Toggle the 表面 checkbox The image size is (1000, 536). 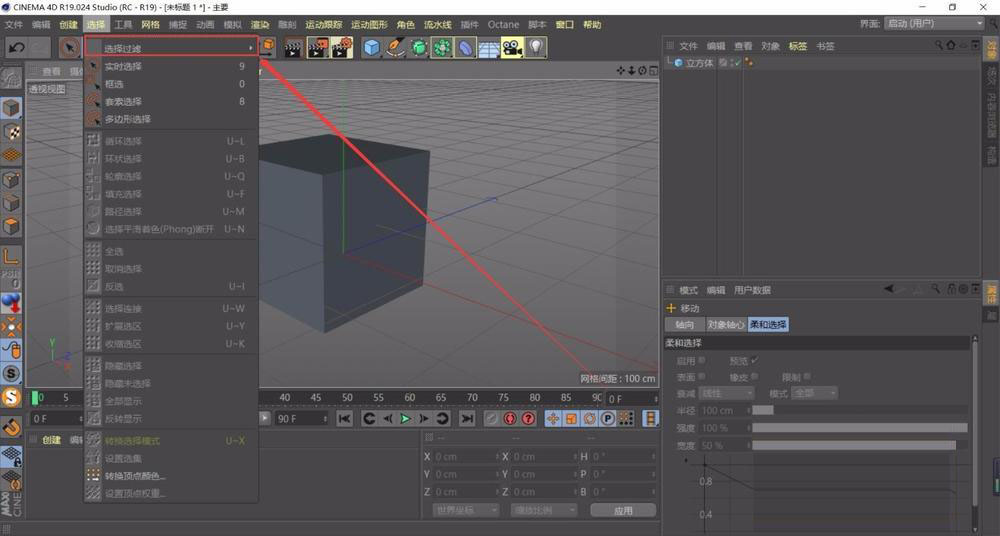click(702, 377)
